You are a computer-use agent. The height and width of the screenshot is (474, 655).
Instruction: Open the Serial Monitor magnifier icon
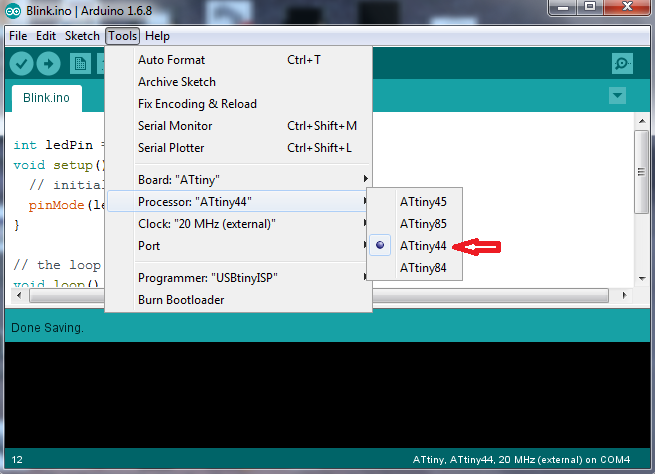click(x=622, y=63)
